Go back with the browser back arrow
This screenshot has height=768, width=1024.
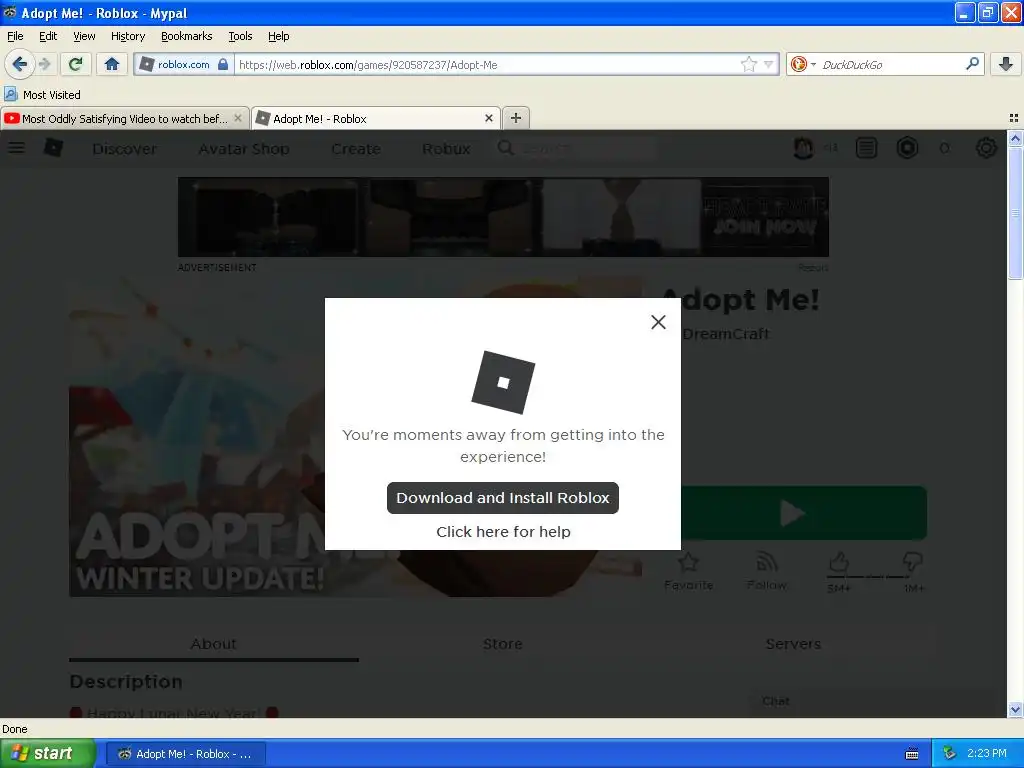tap(20, 64)
